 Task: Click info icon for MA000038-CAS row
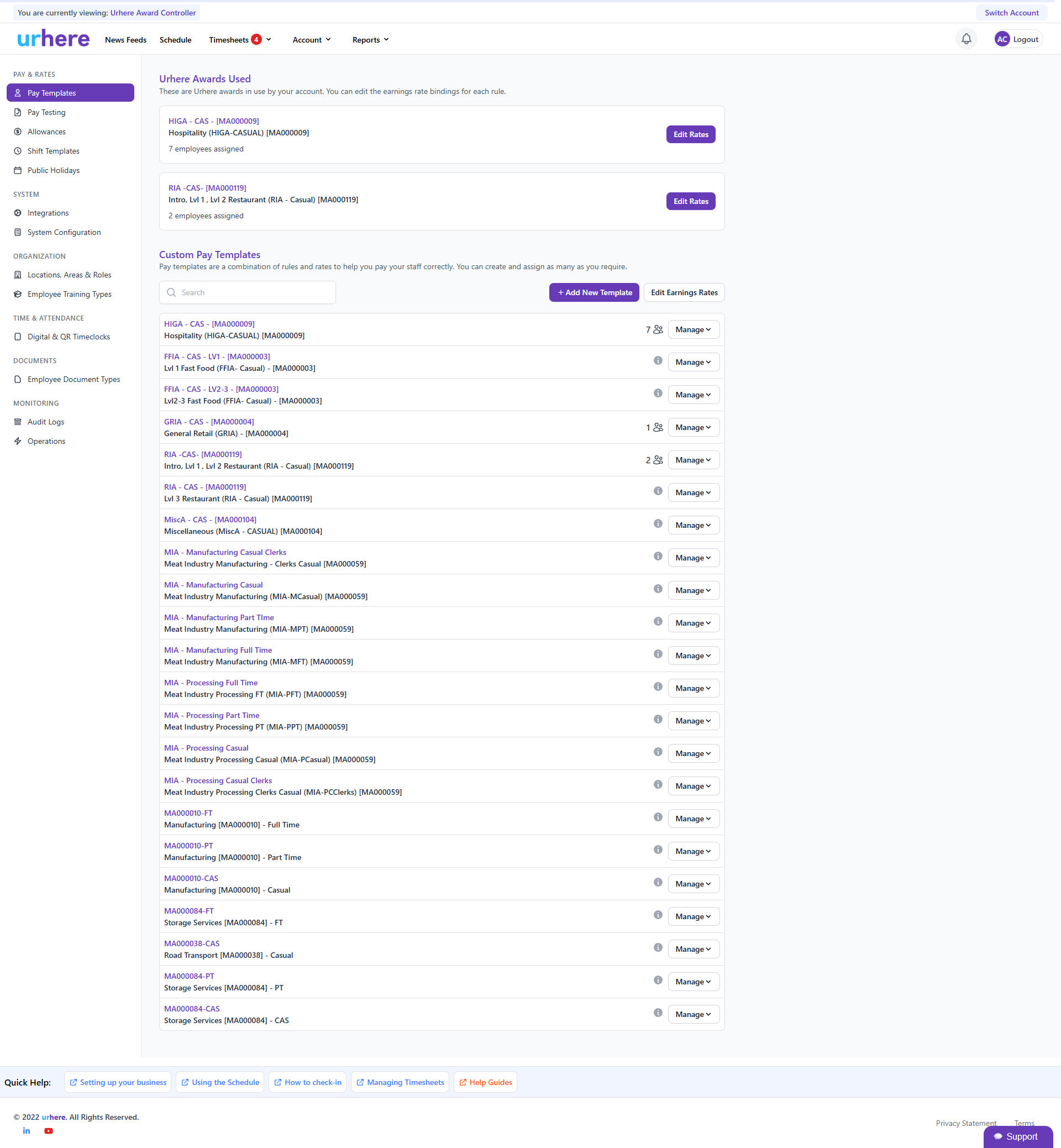point(658,947)
